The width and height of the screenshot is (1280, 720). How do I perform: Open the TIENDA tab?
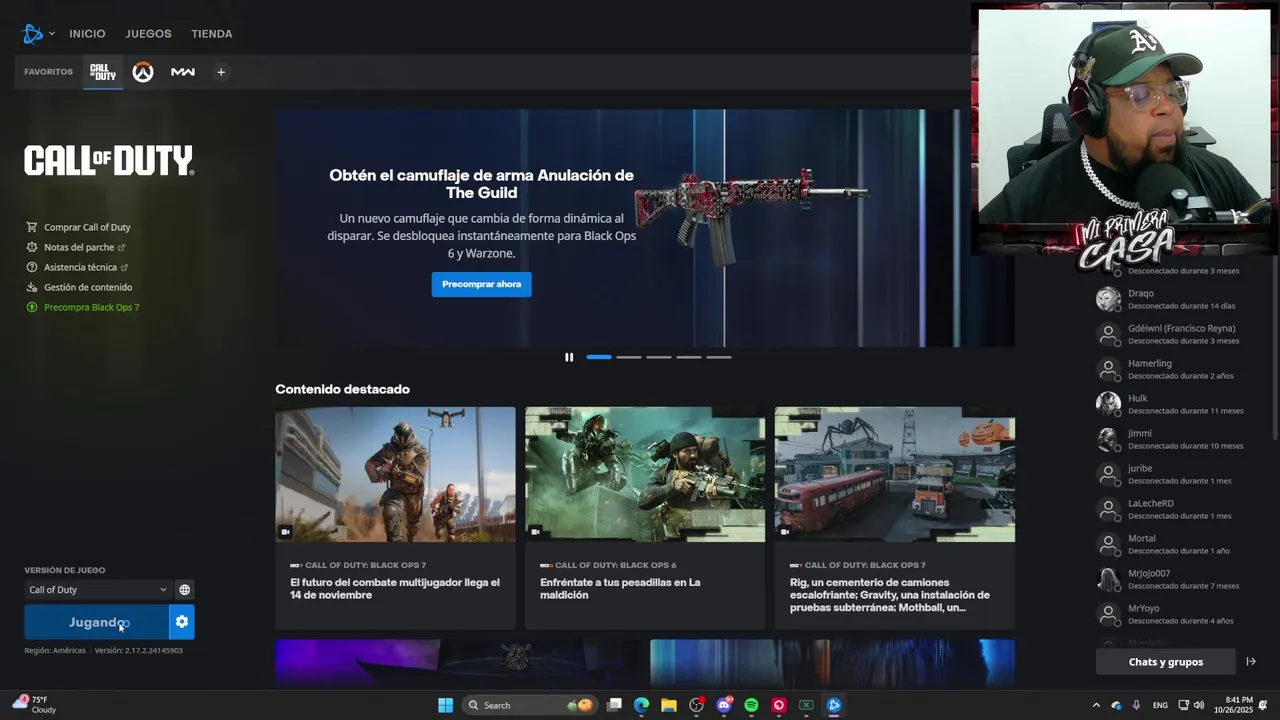(x=212, y=34)
